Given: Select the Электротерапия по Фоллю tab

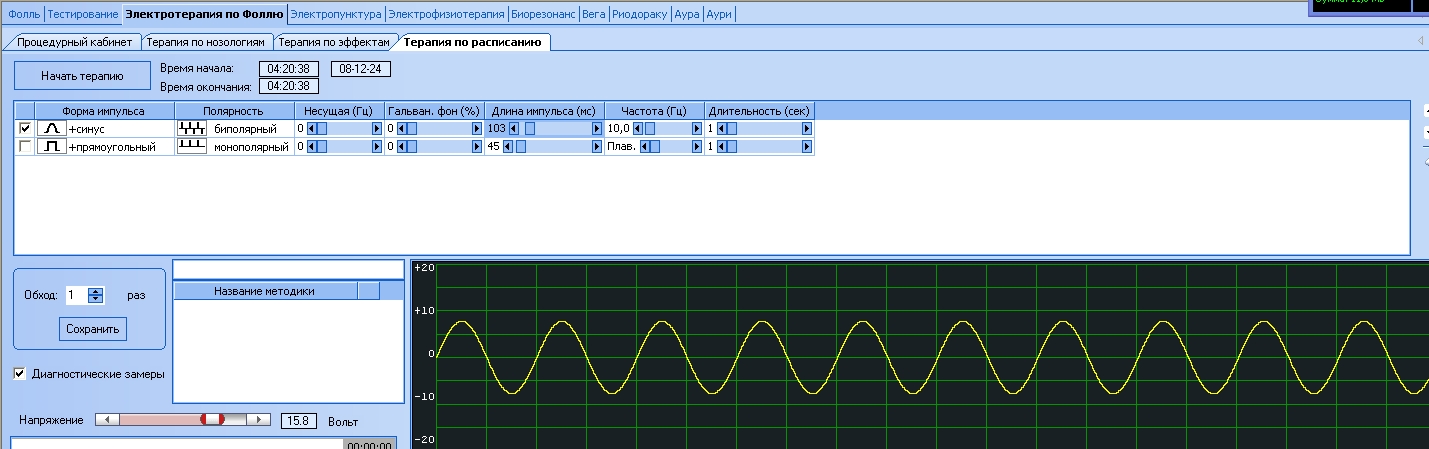Looking at the screenshot, I should pos(204,15).
